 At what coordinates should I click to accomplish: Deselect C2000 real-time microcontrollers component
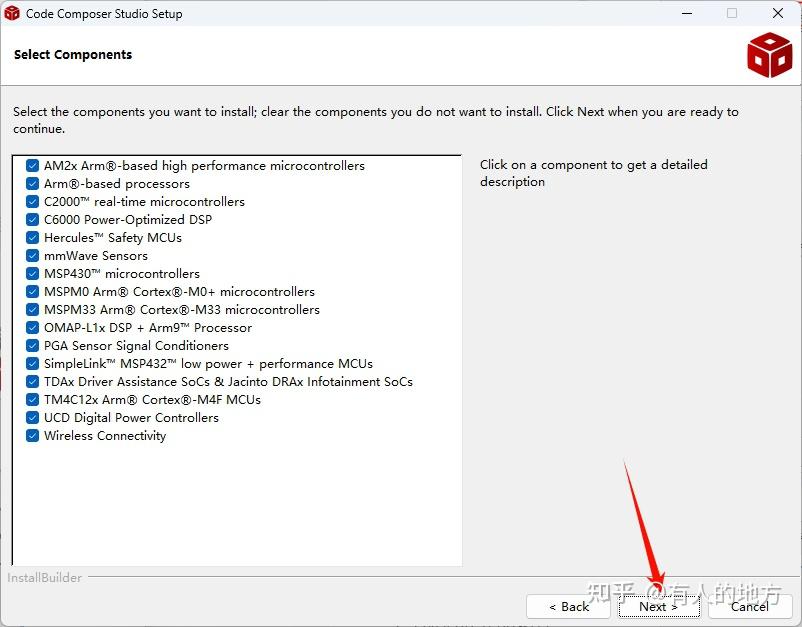point(32,201)
